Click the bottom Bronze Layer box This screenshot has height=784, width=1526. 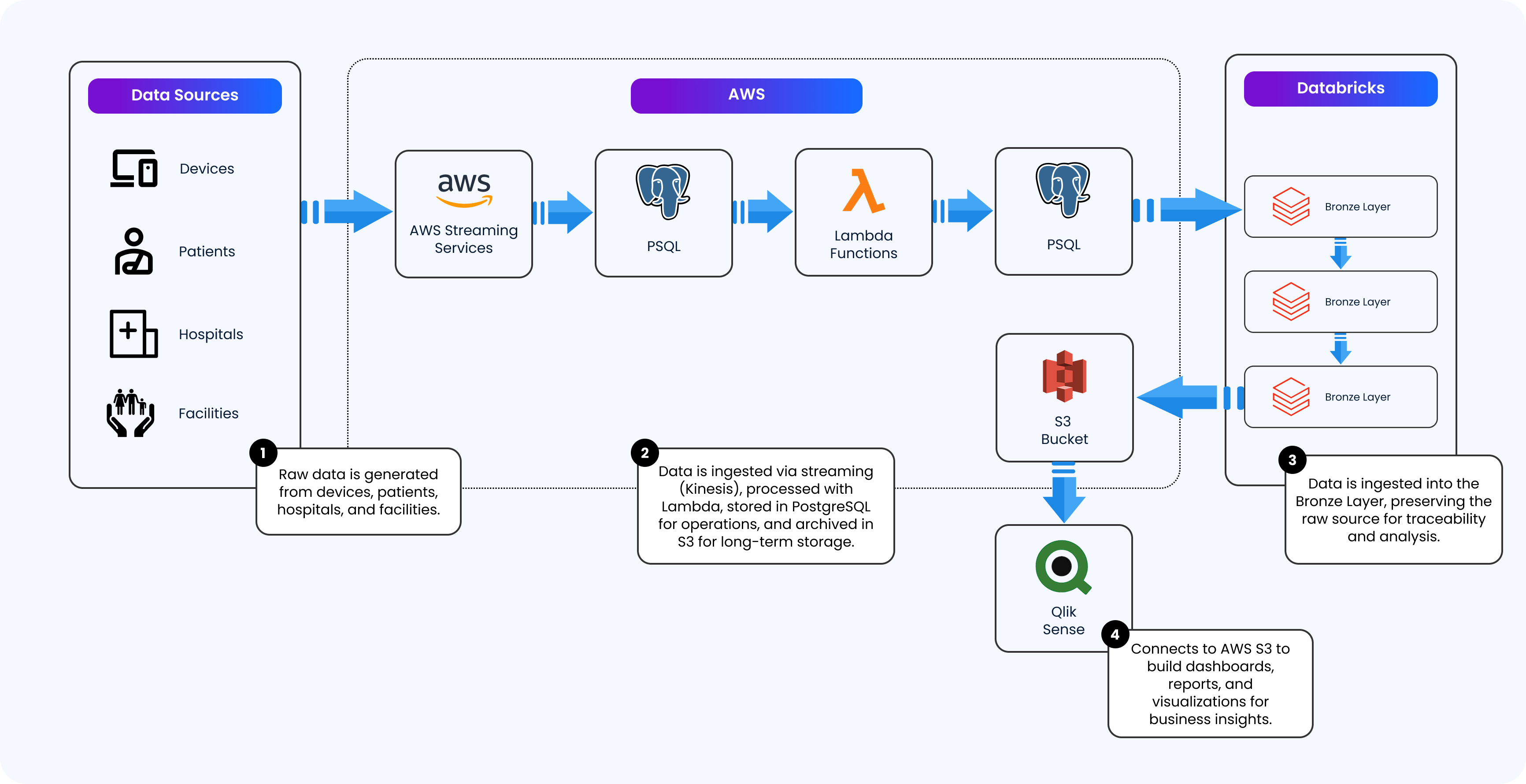(x=1340, y=397)
